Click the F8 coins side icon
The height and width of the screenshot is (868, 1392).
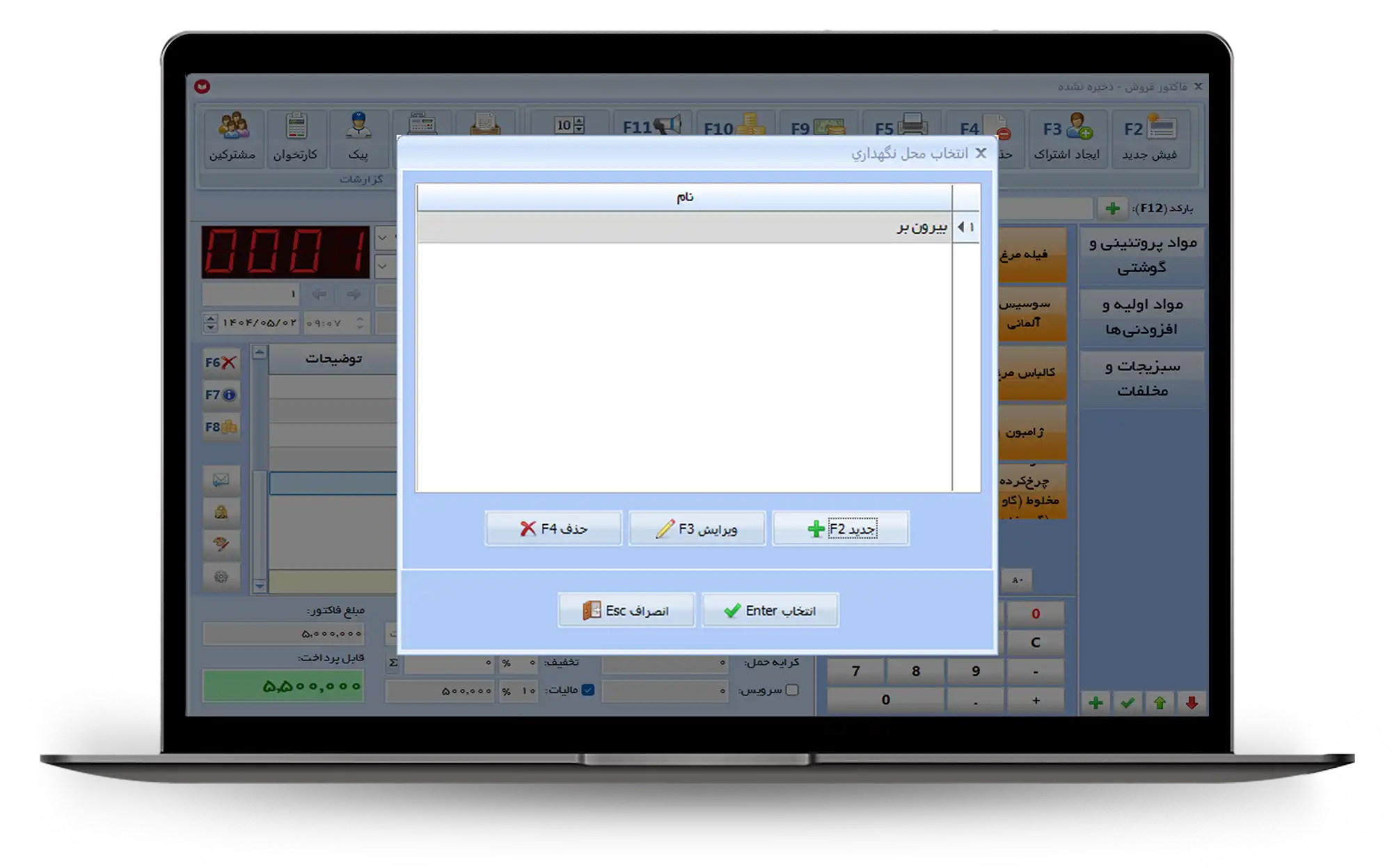(x=221, y=427)
